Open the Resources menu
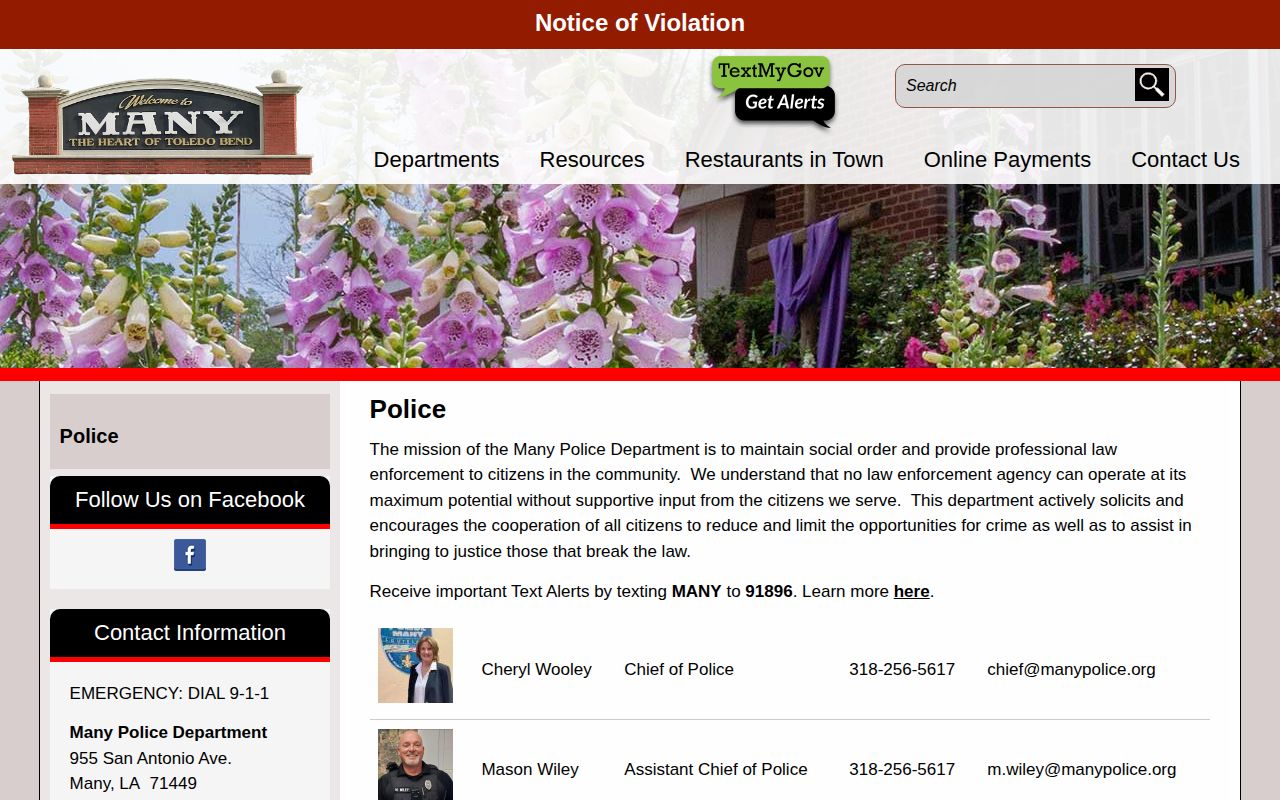Image resolution: width=1280 pixels, height=800 pixels. (592, 160)
